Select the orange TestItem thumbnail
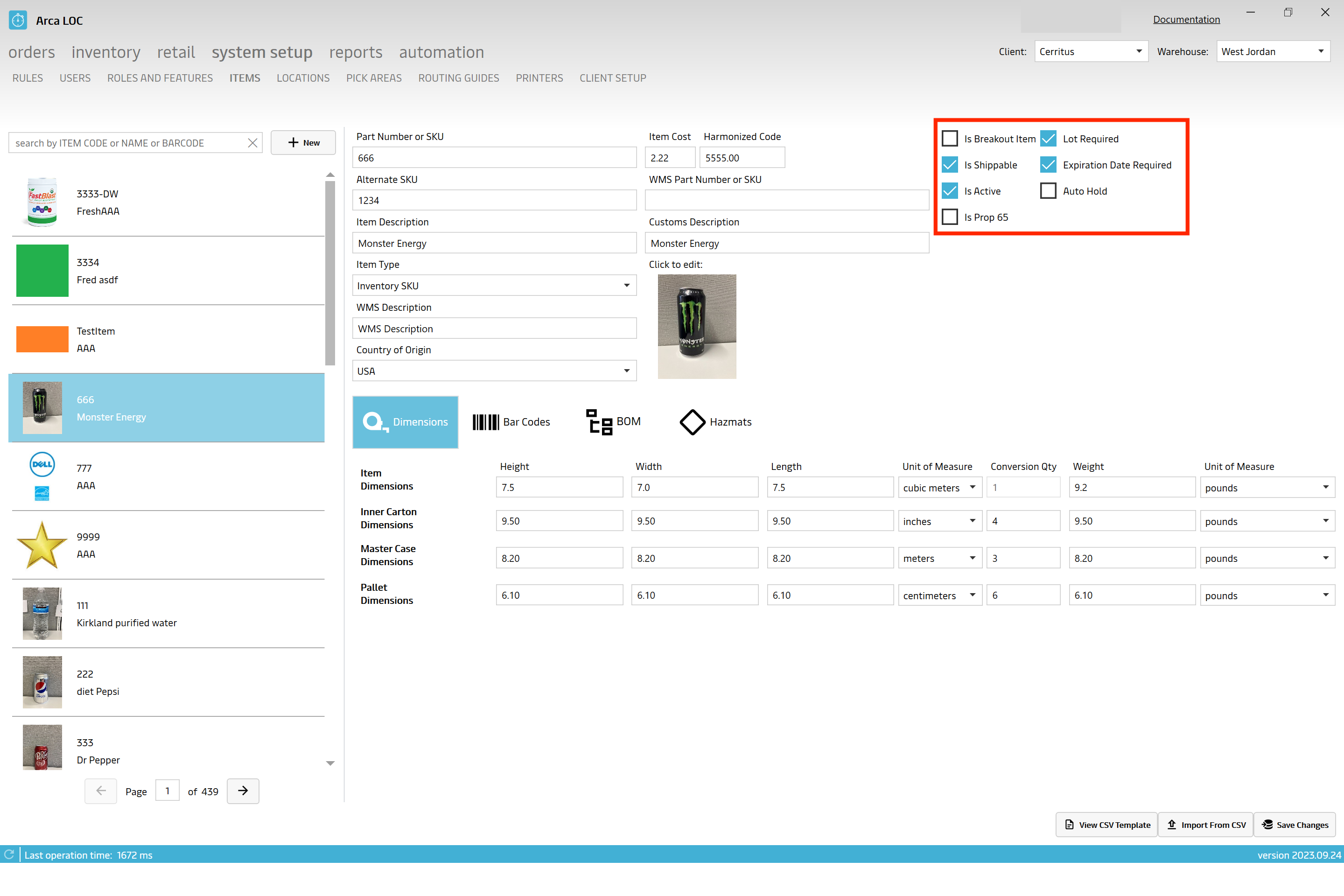This screenshot has width=1344, height=896. pos(42,339)
